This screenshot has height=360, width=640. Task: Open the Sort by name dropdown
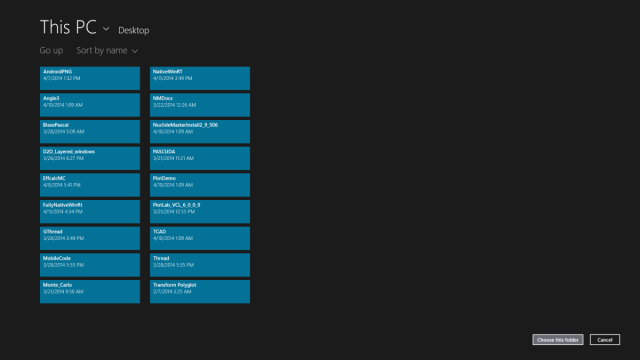tap(107, 50)
